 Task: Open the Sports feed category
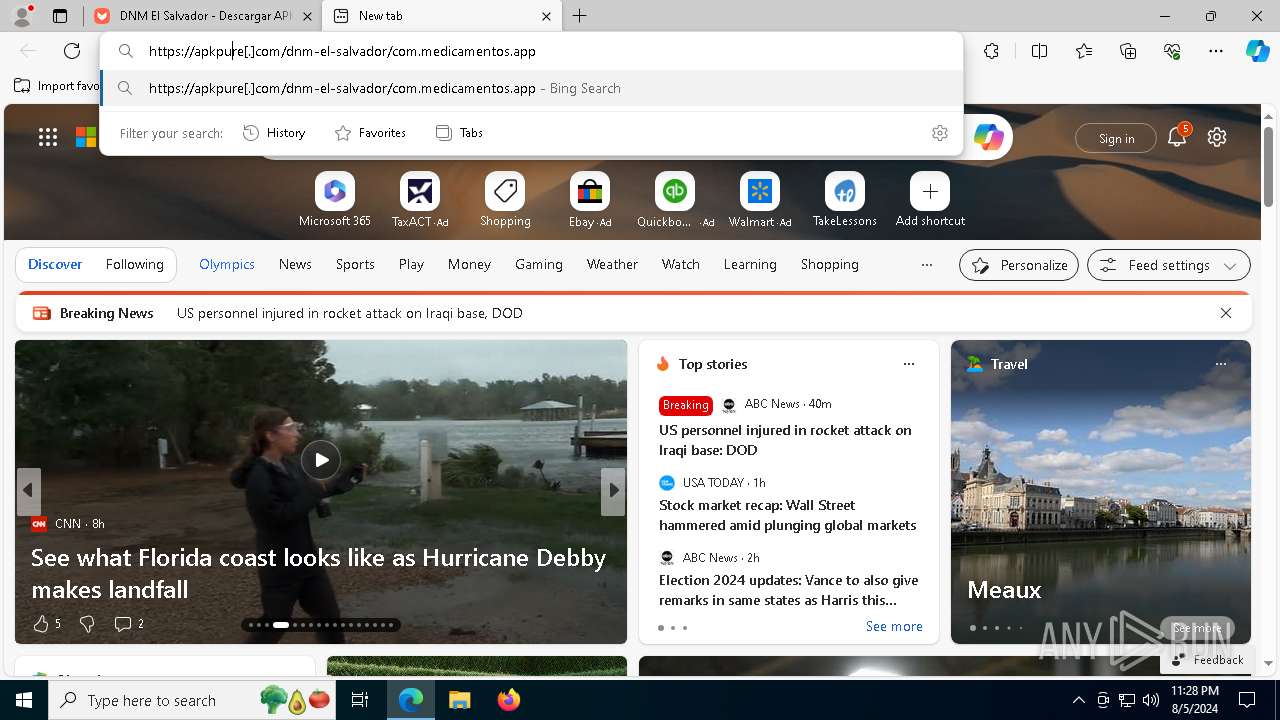[x=355, y=265]
